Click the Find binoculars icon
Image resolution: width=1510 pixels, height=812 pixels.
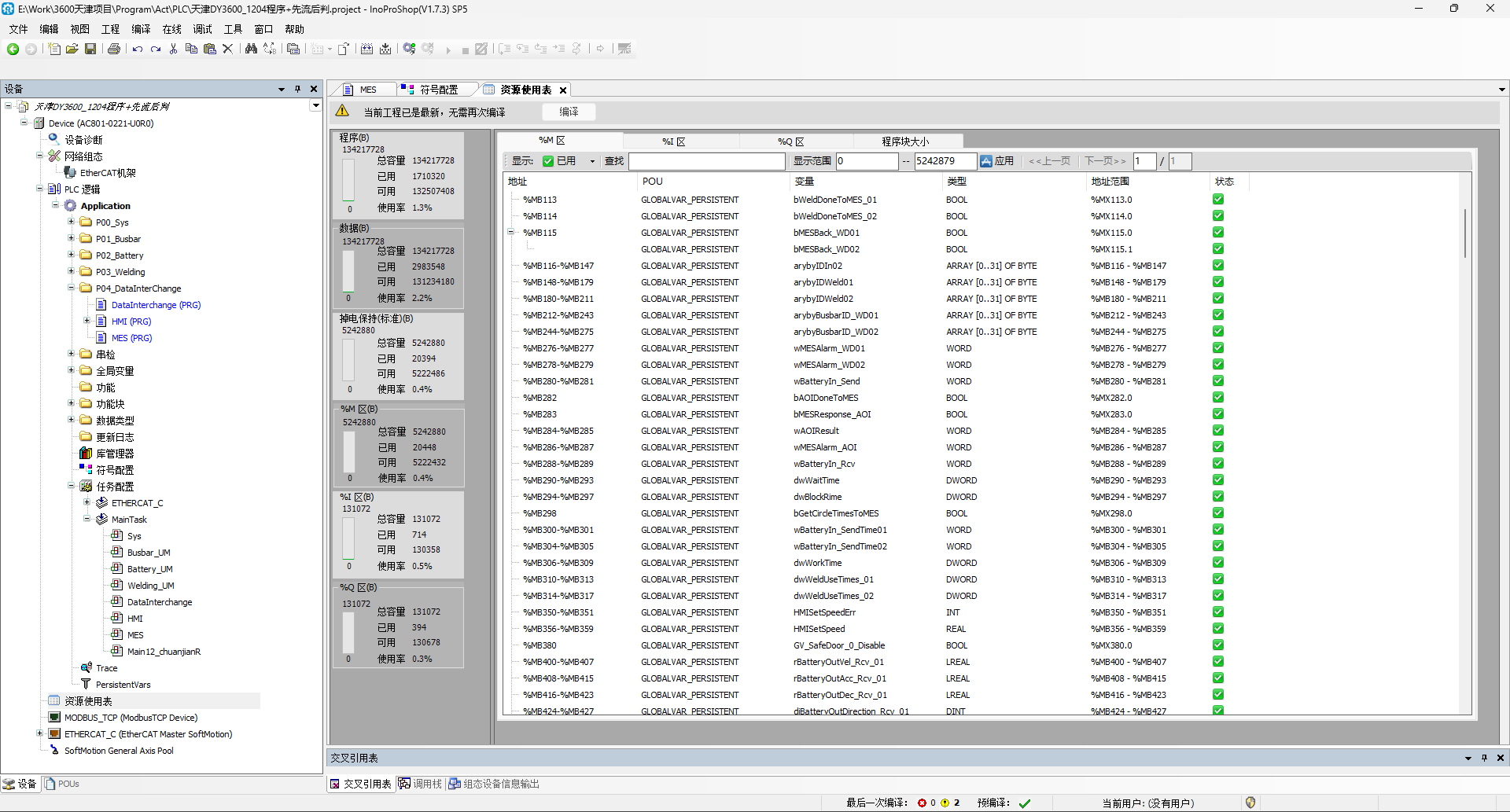tap(251, 49)
